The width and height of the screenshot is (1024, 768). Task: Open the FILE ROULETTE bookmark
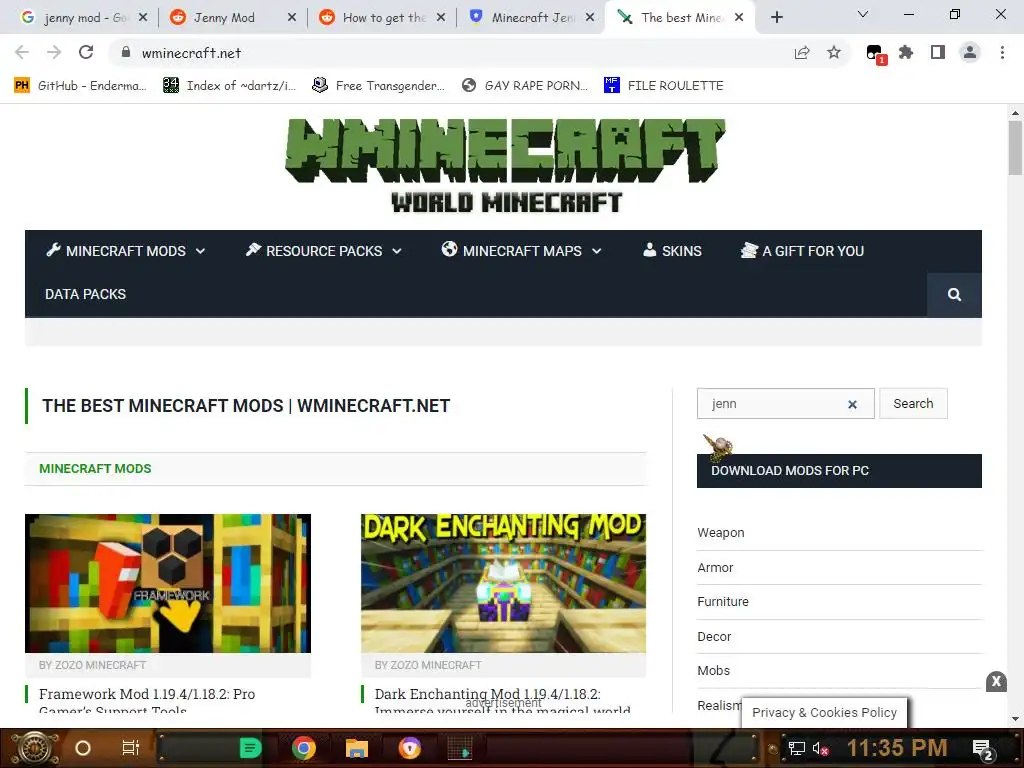pos(664,86)
